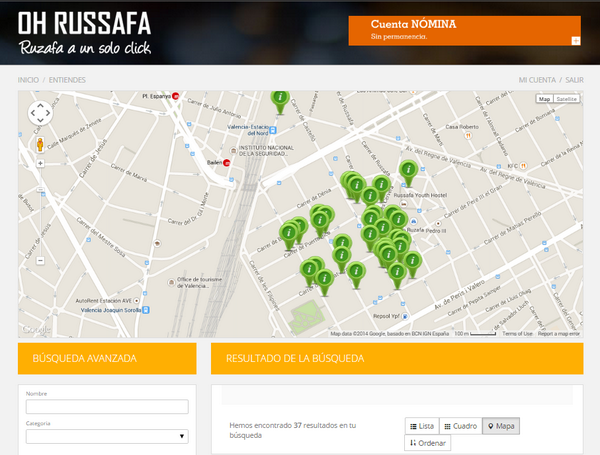Viewport: 600px width, 455px height.
Task: Switch map to Satellite view
Action: [566, 99]
